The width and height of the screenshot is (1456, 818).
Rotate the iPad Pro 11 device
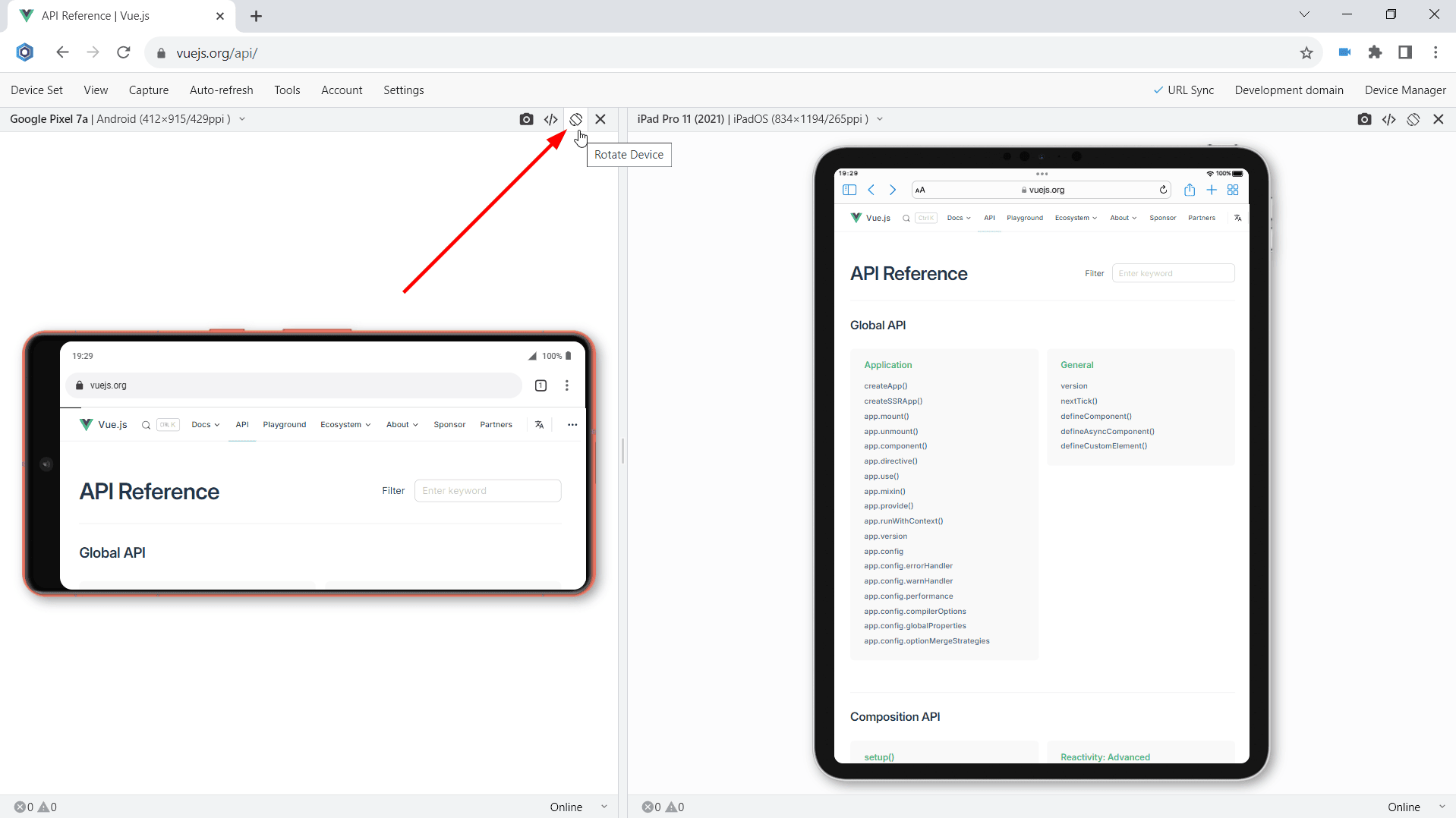pyautogui.click(x=1413, y=119)
